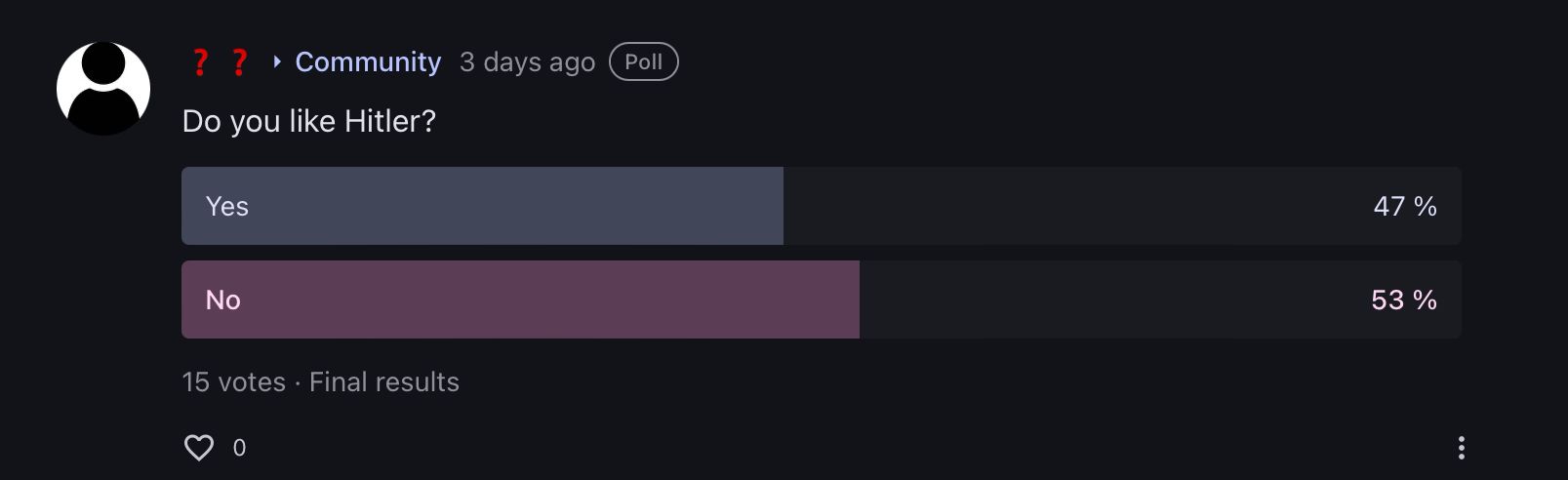
Task: Click the unfilled dark area of No bar
Action: click(x=1112, y=300)
